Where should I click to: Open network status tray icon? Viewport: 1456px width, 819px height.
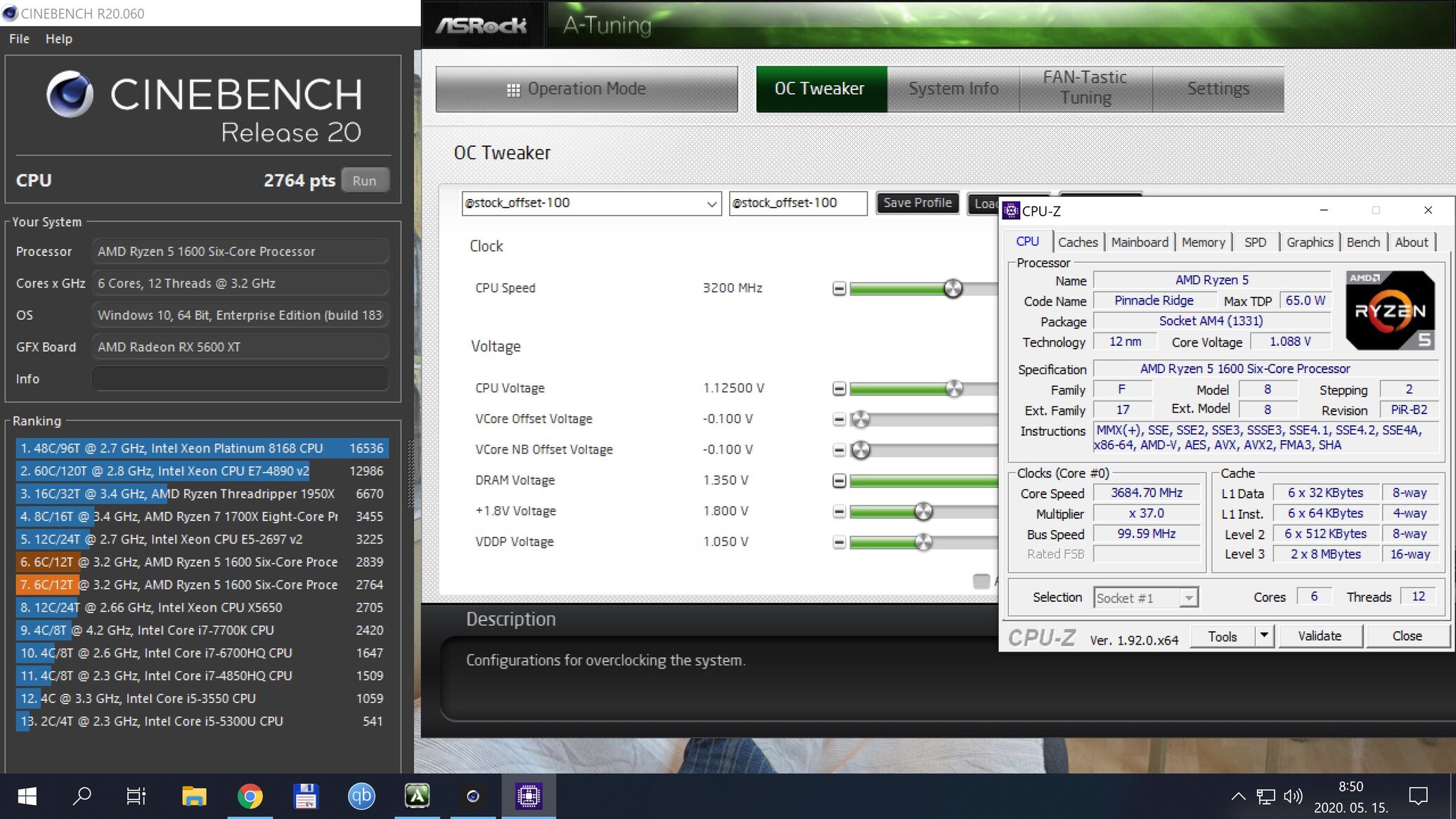pos(1265,797)
